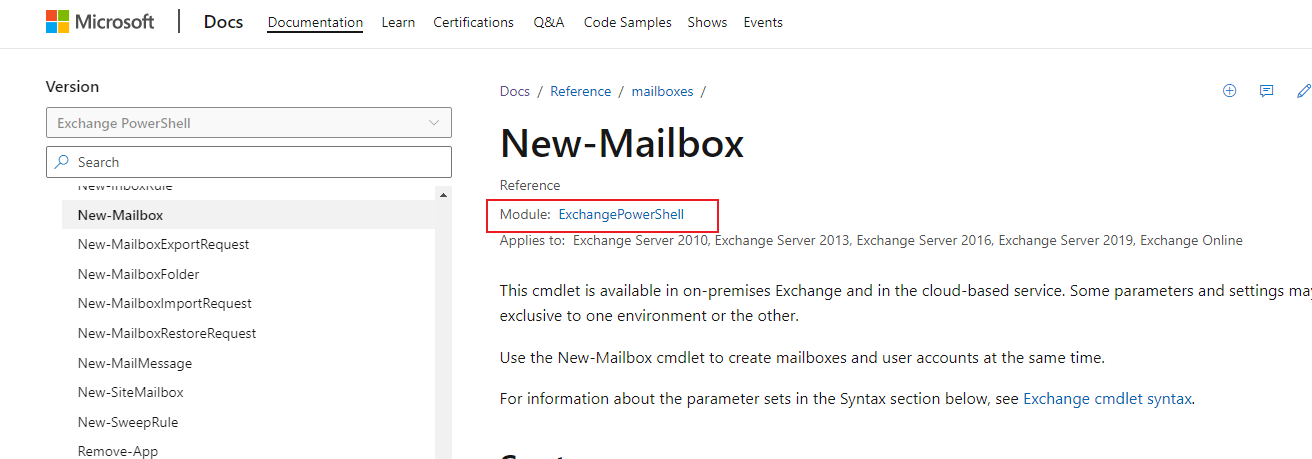
Task: Open Code Samples in the top nav
Action: coord(627,22)
